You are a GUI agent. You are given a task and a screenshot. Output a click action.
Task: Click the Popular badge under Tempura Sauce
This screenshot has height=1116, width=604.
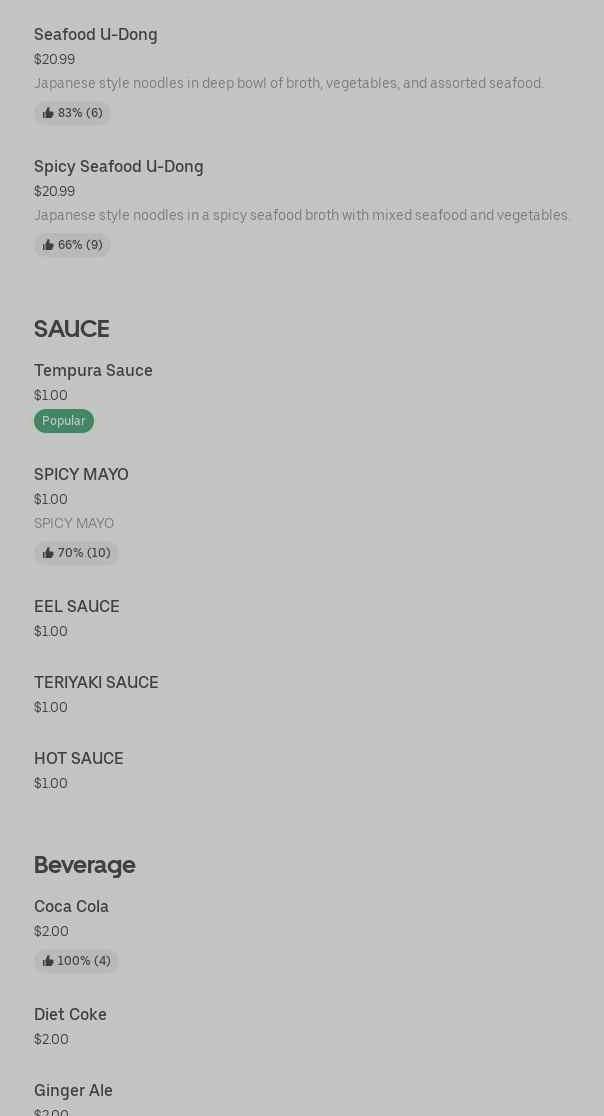pyautogui.click(x=64, y=421)
